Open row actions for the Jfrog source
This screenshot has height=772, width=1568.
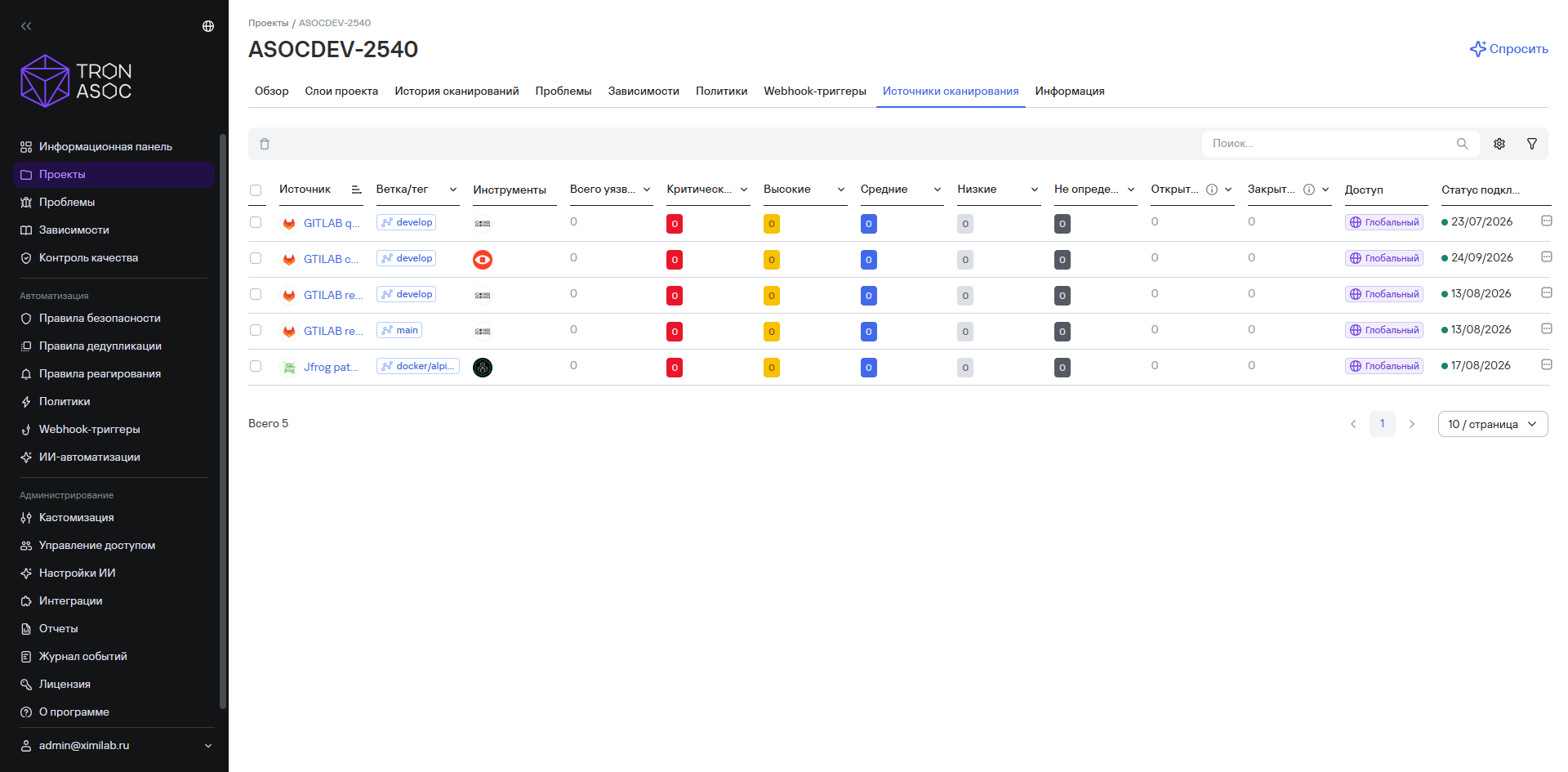pyautogui.click(x=1546, y=365)
